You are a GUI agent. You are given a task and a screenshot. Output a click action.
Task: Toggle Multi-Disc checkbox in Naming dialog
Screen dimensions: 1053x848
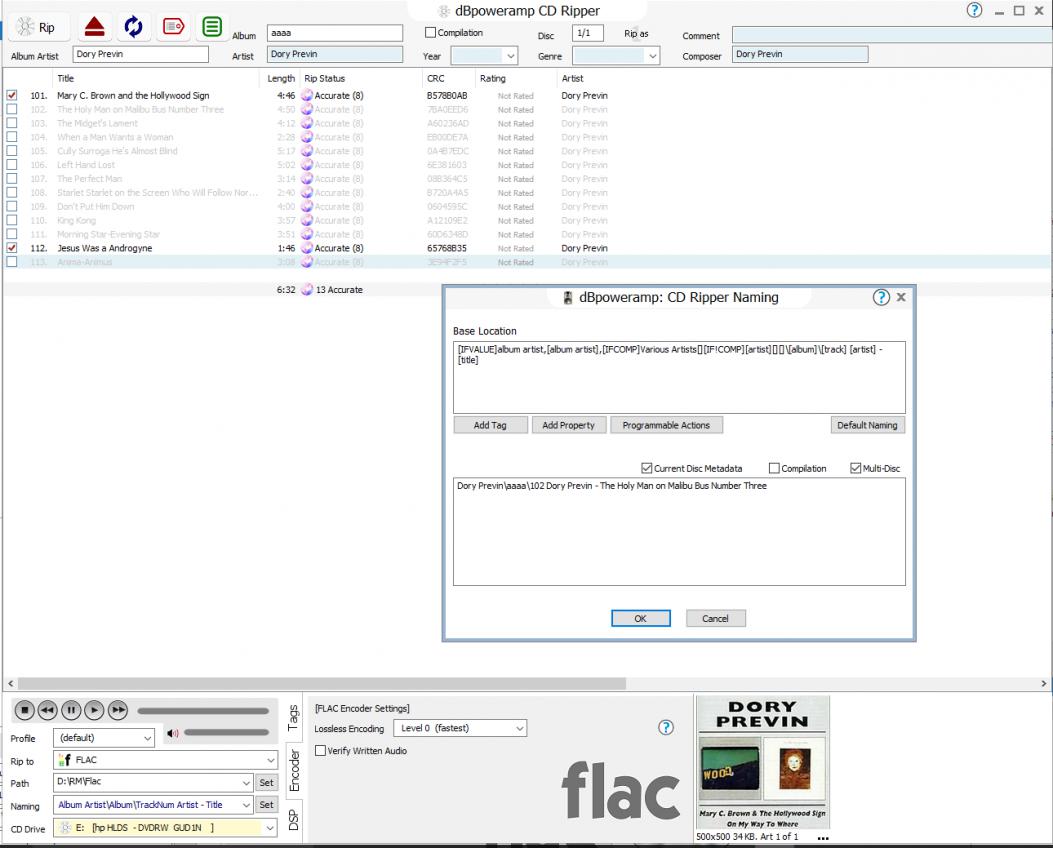[856, 468]
